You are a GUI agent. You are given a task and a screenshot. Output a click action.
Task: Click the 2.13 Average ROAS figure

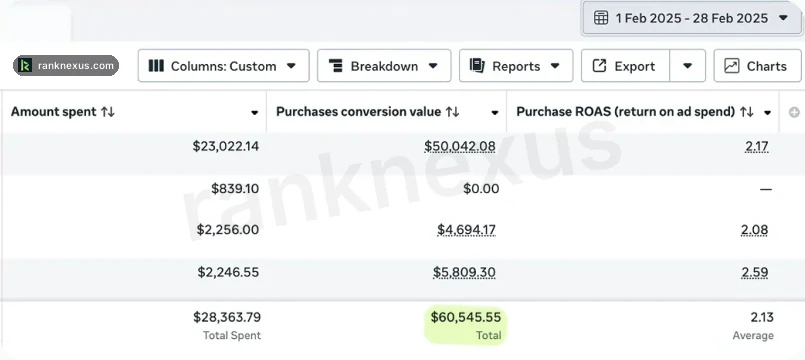[762, 317]
